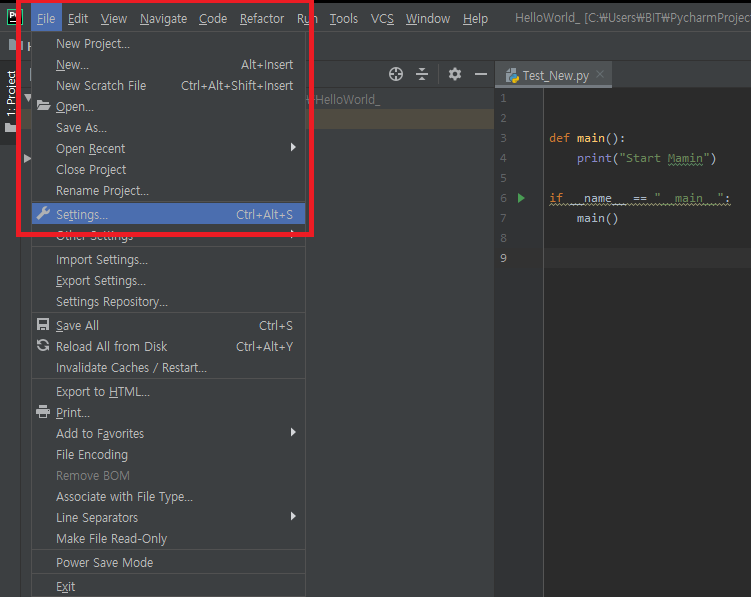751x597 pixels.
Task: Open Settings... from File menu
Action: tap(168, 214)
